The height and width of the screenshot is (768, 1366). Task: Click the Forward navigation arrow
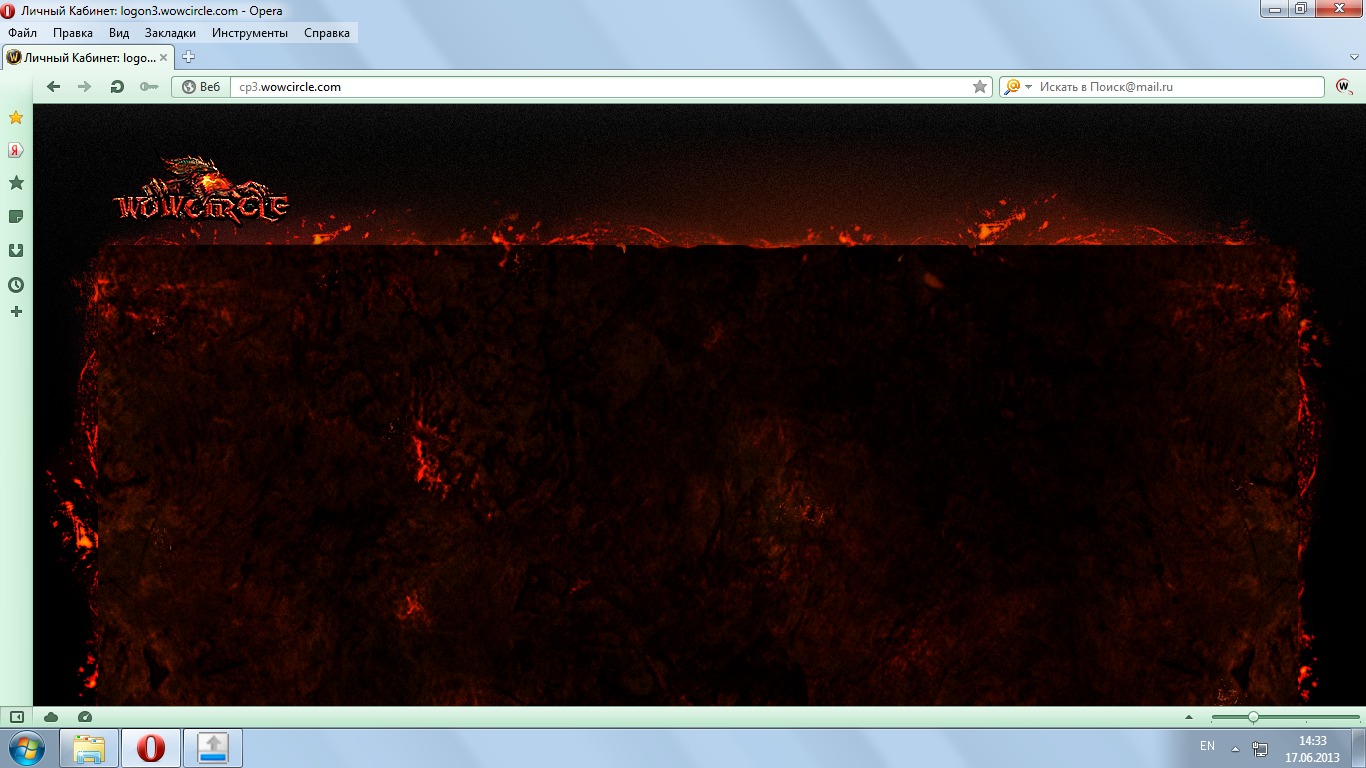[85, 87]
